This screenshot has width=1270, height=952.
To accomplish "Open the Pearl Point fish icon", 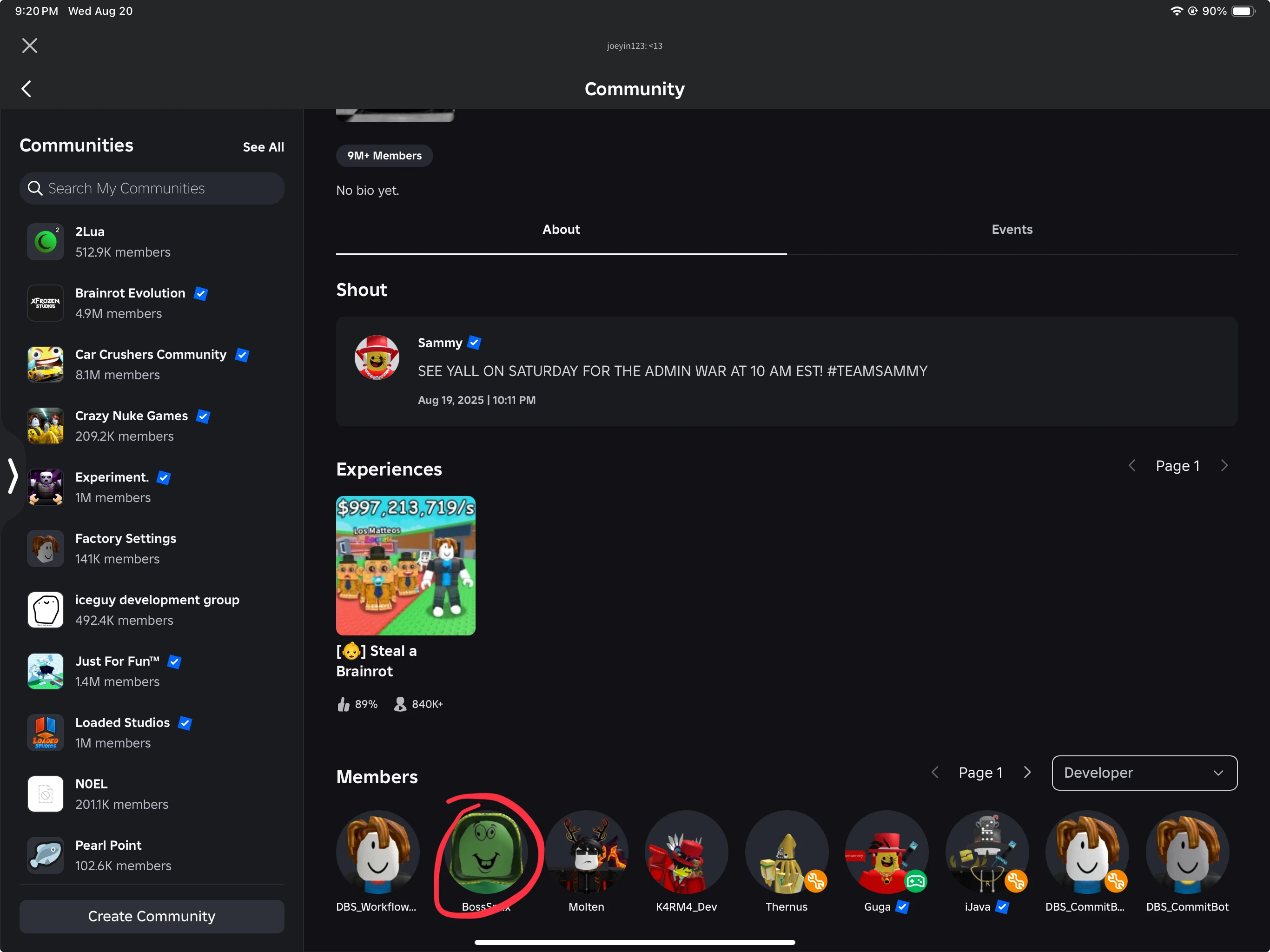I will tap(46, 855).
